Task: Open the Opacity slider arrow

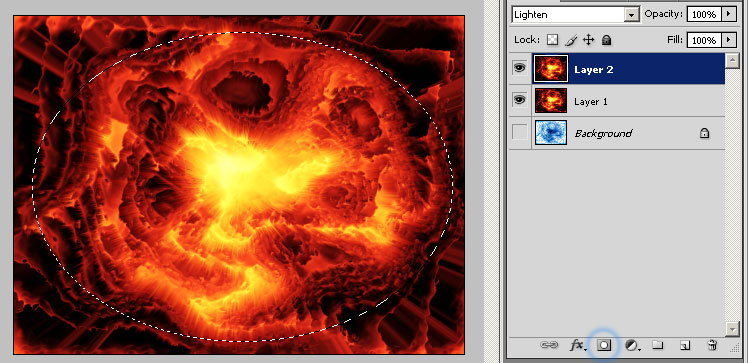Action: (x=728, y=14)
